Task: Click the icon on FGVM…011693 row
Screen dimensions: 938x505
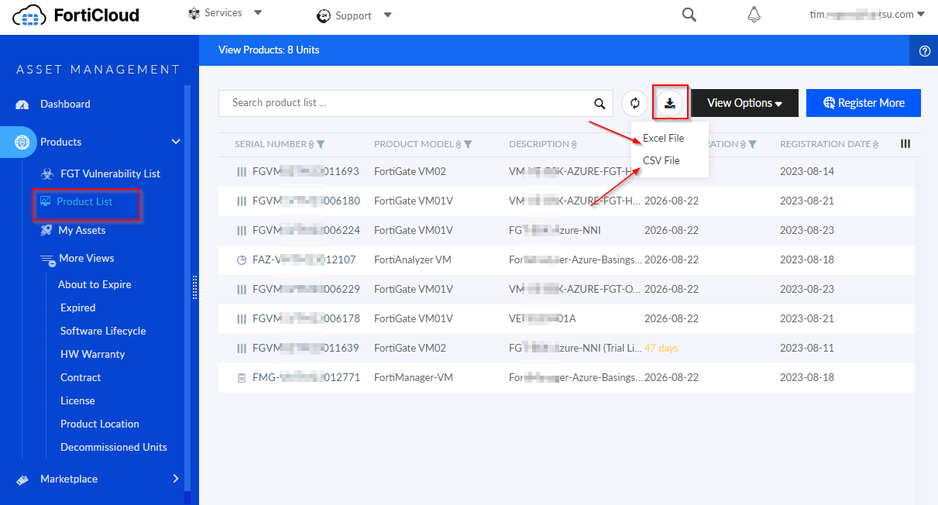Action: pyautogui.click(x=241, y=172)
